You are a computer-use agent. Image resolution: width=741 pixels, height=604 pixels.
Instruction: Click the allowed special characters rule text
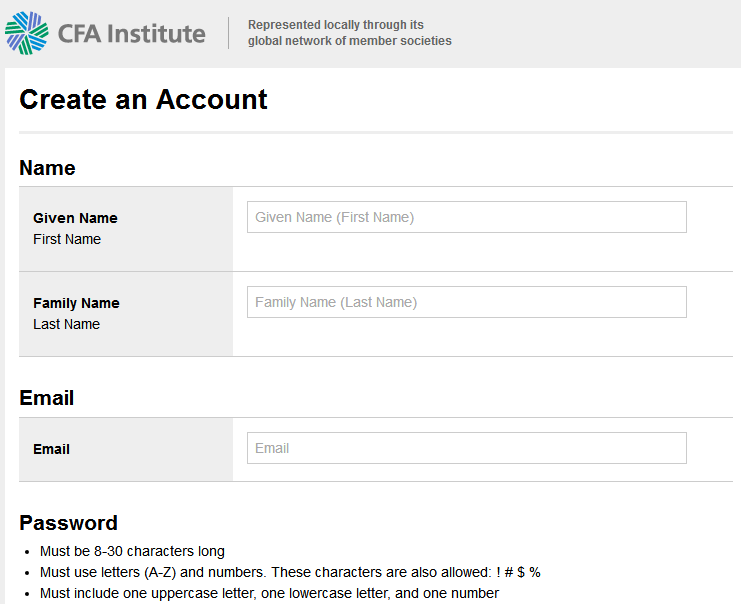coord(290,572)
